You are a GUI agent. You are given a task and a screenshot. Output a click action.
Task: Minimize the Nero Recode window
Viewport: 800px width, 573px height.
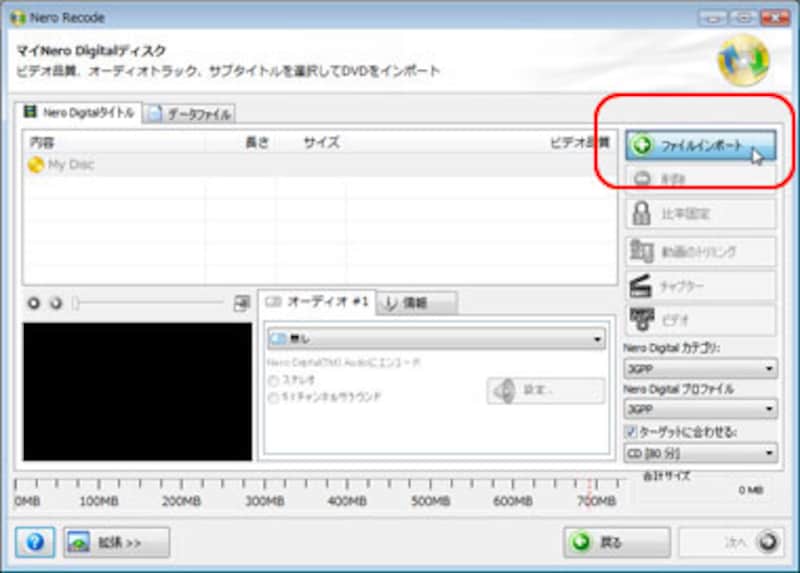pyautogui.click(x=713, y=18)
